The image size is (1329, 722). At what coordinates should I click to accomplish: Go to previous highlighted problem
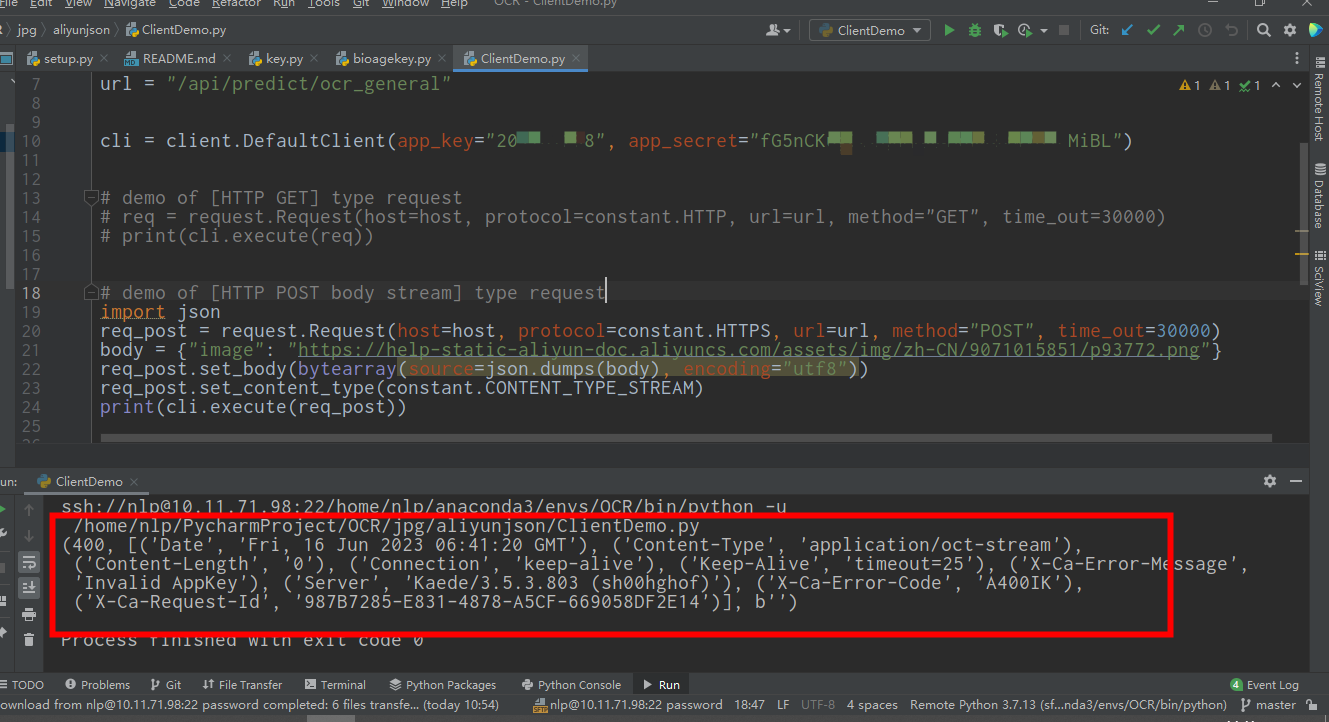pyautogui.click(x=1276, y=86)
